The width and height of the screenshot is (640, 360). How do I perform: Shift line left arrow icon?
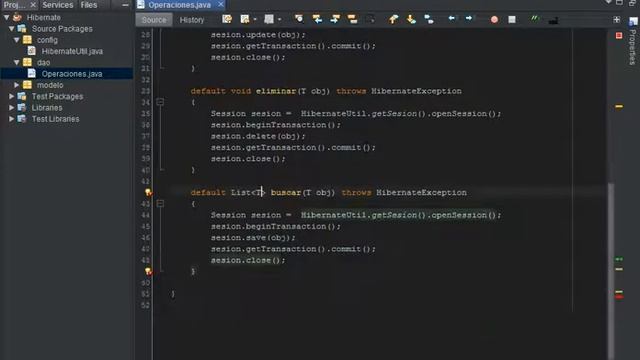451,18
